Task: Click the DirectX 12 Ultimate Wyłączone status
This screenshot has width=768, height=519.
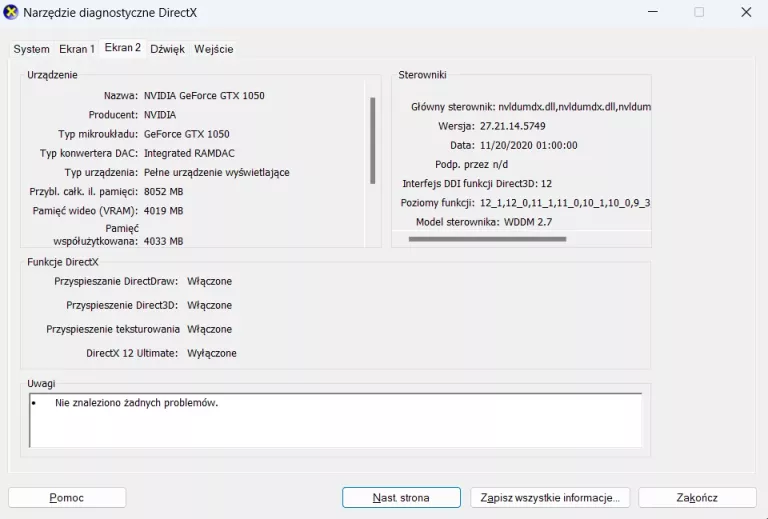Action: coord(212,353)
